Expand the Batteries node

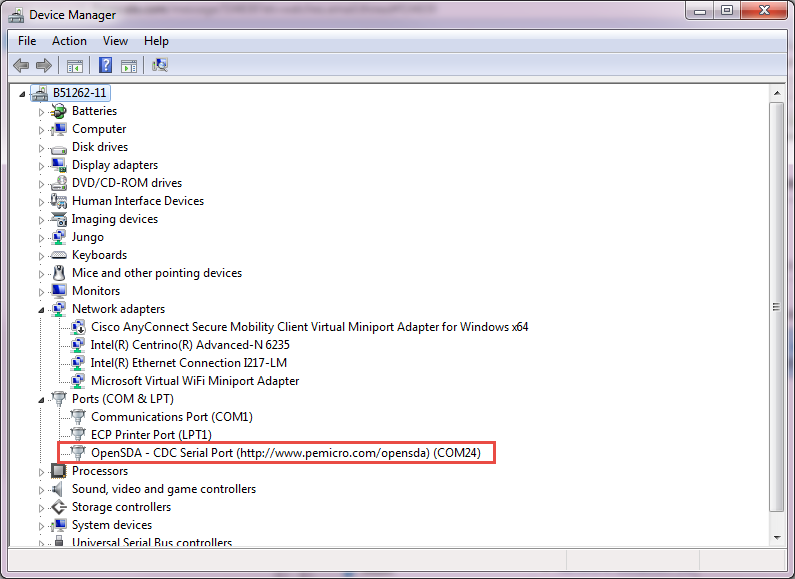point(41,112)
